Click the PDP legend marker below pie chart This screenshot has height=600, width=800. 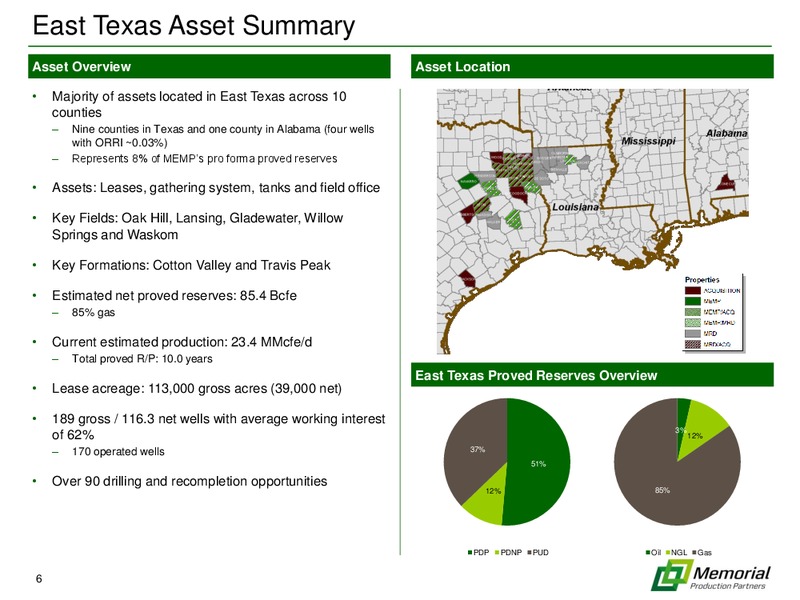coord(470,552)
